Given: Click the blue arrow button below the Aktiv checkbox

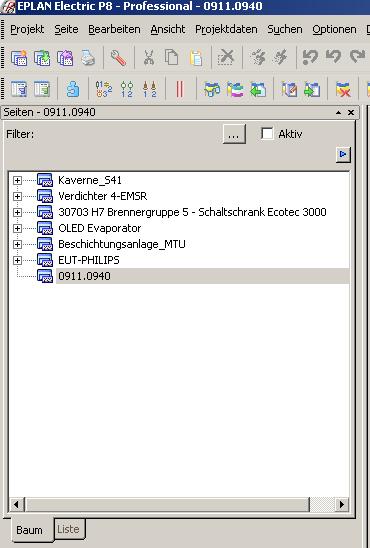Looking at the screenshot, I should tap(343, 154).
